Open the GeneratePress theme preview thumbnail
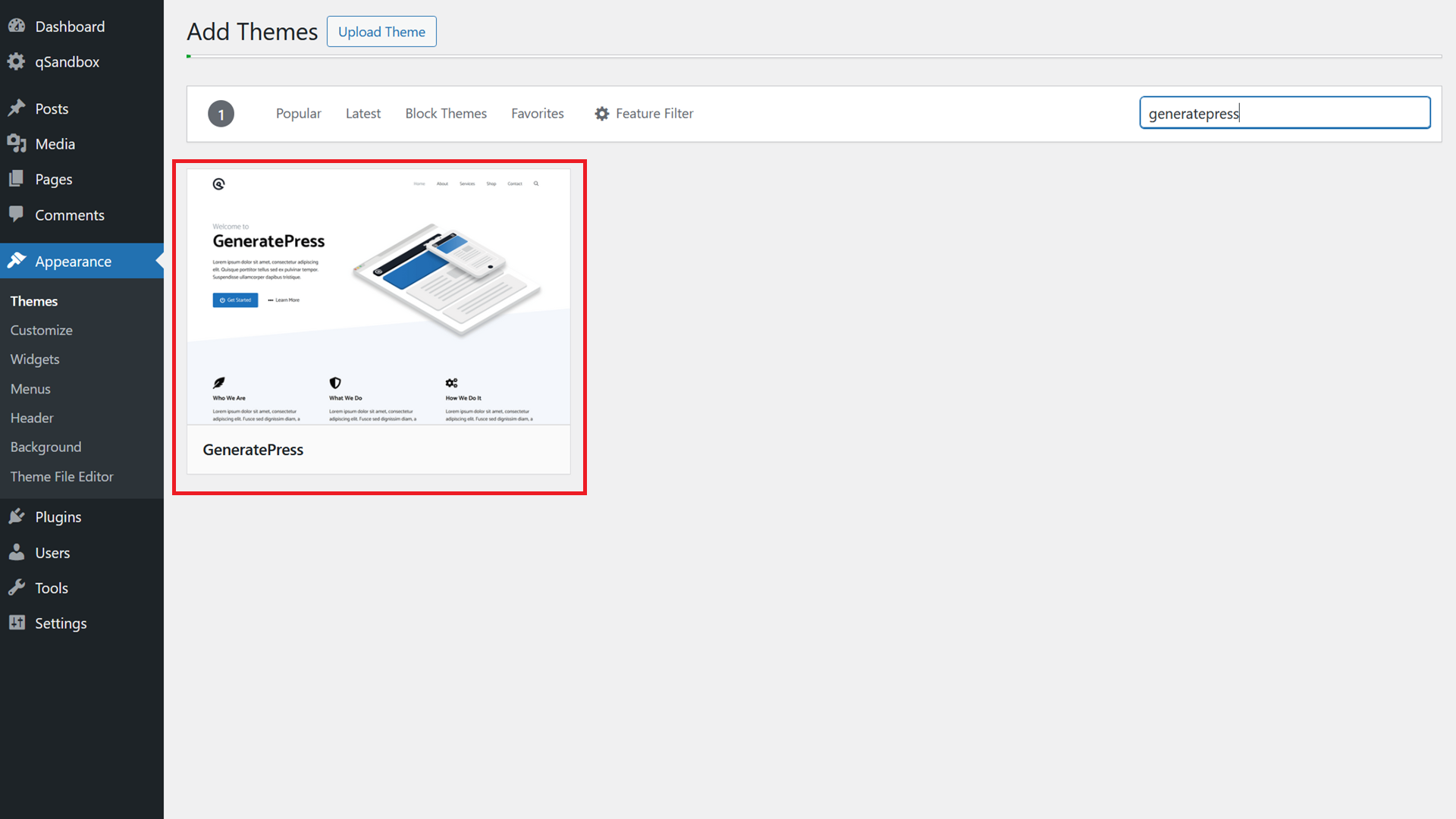The height and width of the screenshot is (819, 1456). 378,297
